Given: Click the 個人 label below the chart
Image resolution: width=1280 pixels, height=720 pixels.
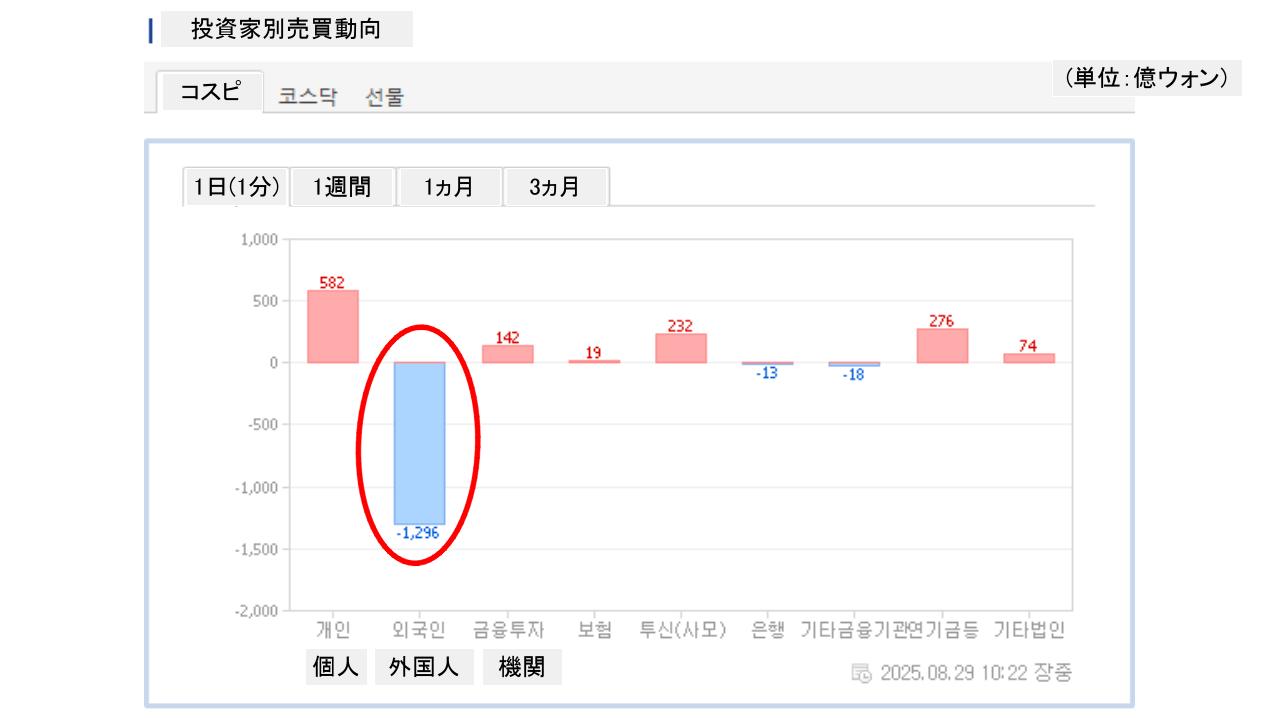Looking at the screenshot, I should coord(336,667).
